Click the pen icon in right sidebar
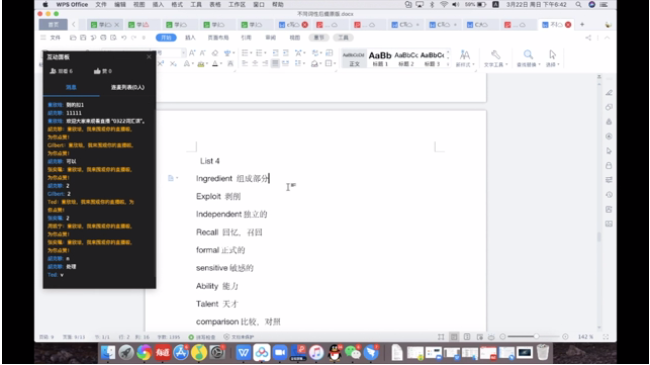 click(609, 93)
